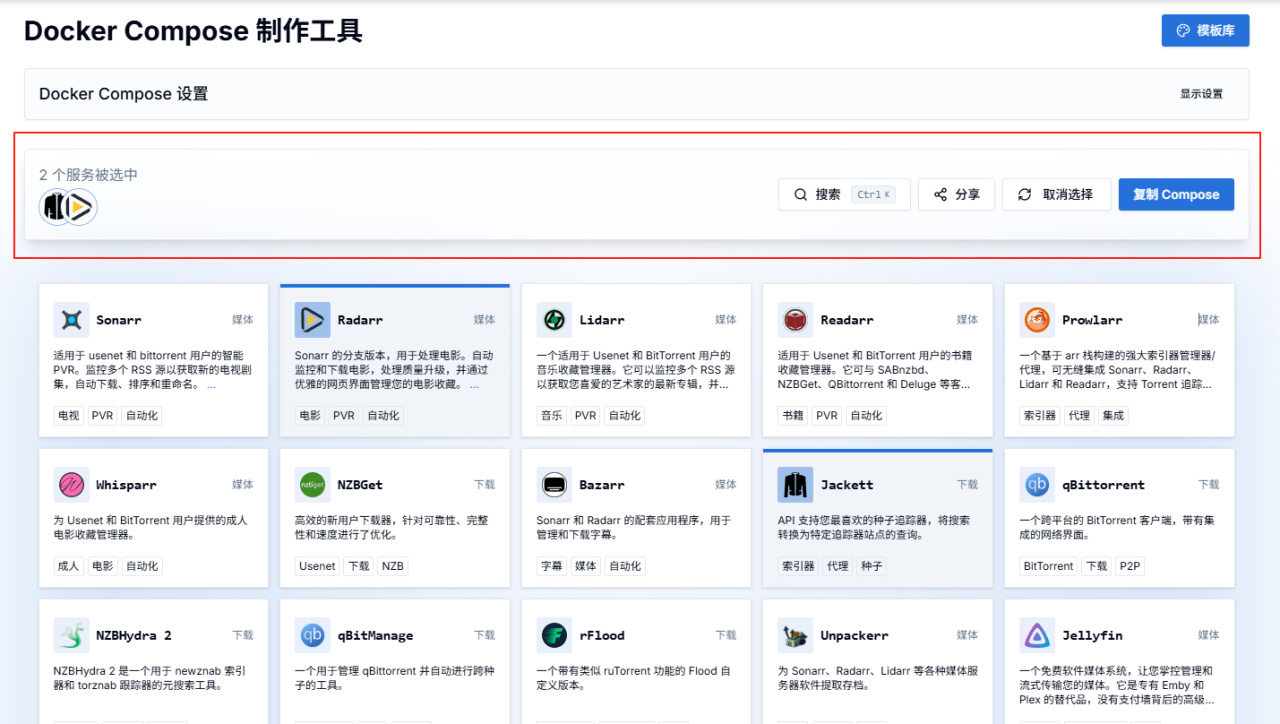Click the 下载 category label on the Jackett card
The width and height of the screenshot is (1280, 724).
tap(967, 485)
